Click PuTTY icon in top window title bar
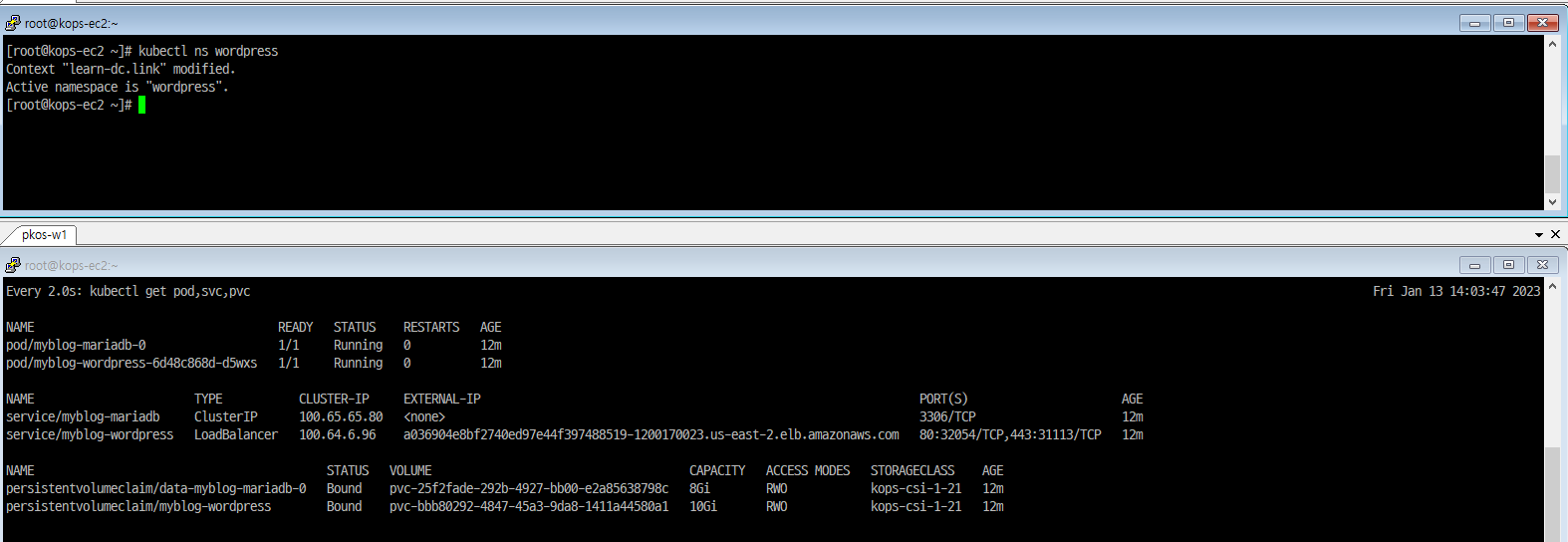1568x542 pixels. pos(12,23)
